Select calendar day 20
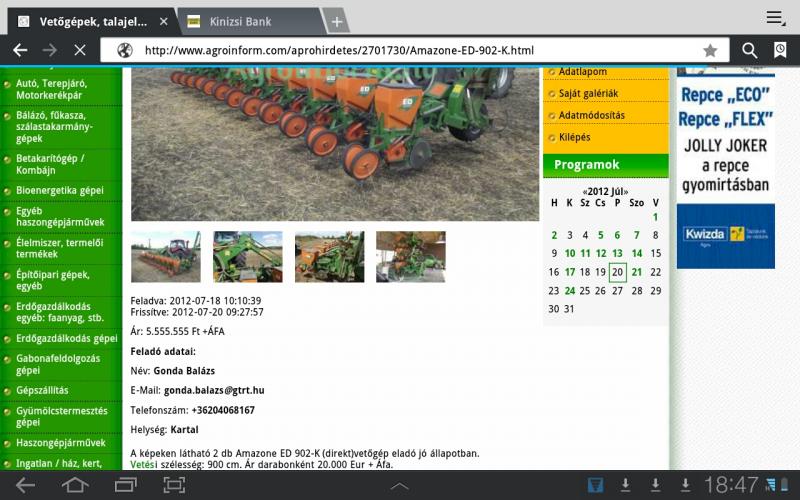Viewport: 800px width, 500px height. point(617,272)
